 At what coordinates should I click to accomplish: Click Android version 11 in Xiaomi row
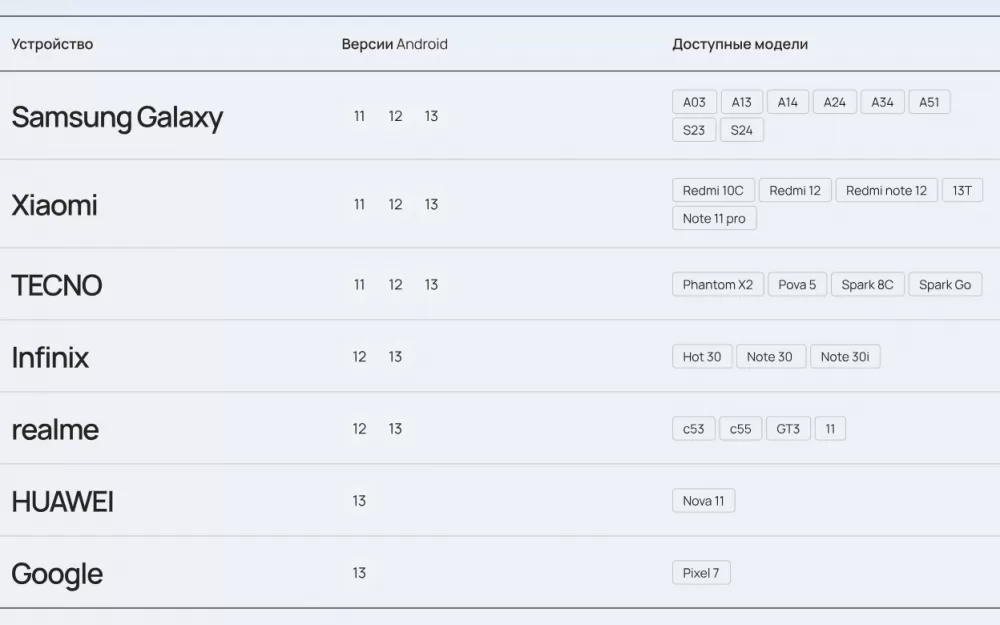360,204
